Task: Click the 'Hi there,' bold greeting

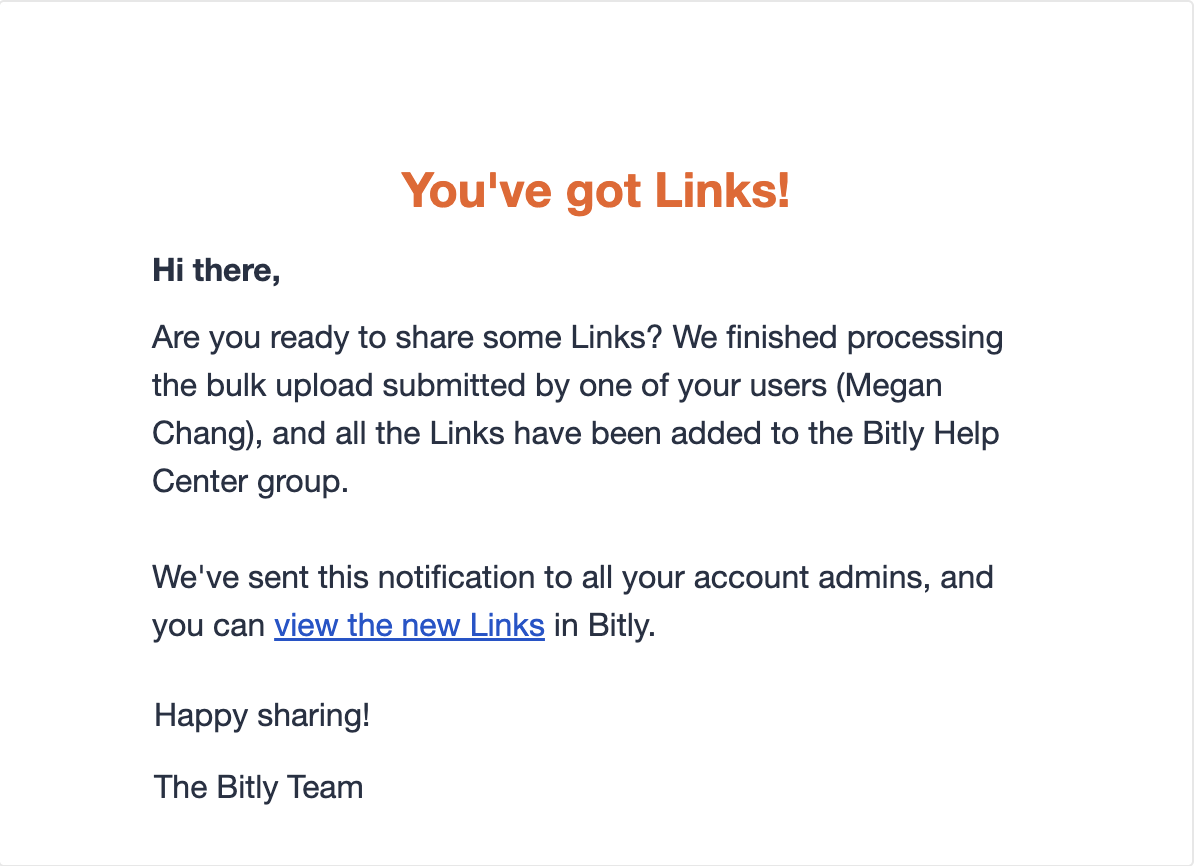Action: 216,271
